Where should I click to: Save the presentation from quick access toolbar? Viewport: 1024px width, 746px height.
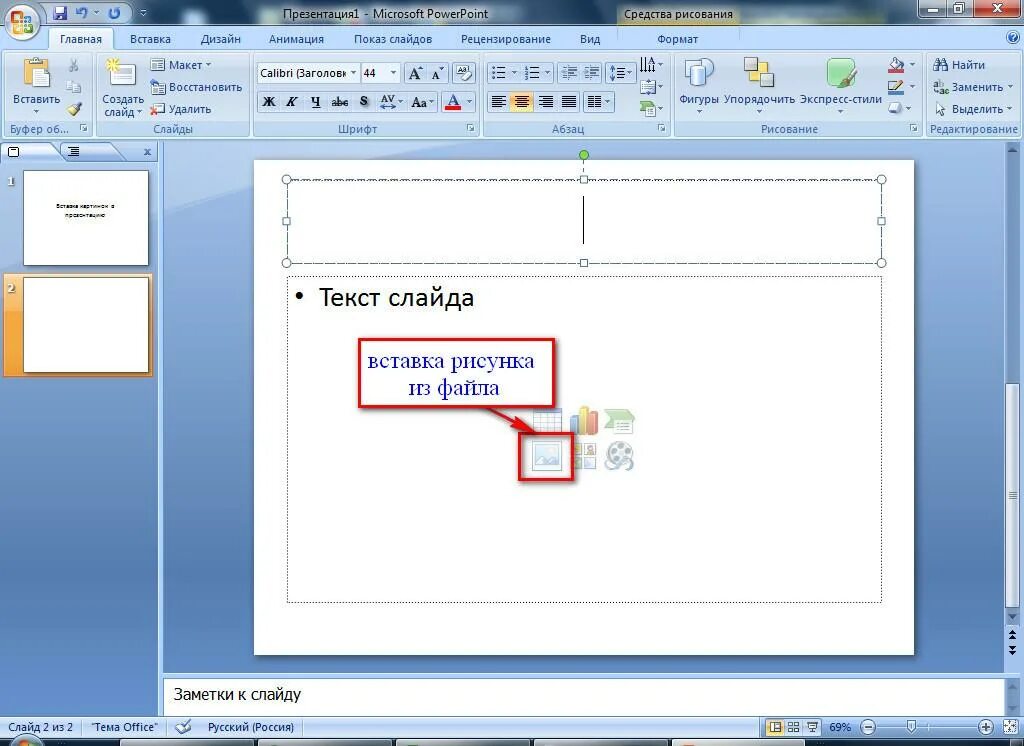tap(60, 12)
